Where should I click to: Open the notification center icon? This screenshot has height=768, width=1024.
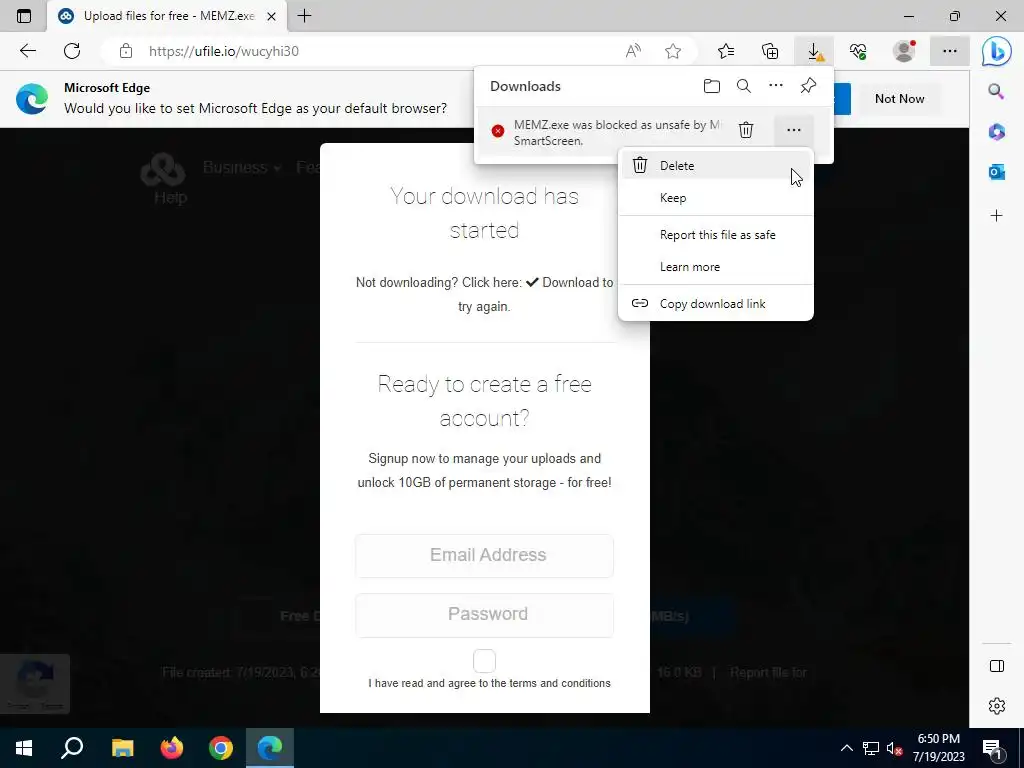[x=992, y=748]
